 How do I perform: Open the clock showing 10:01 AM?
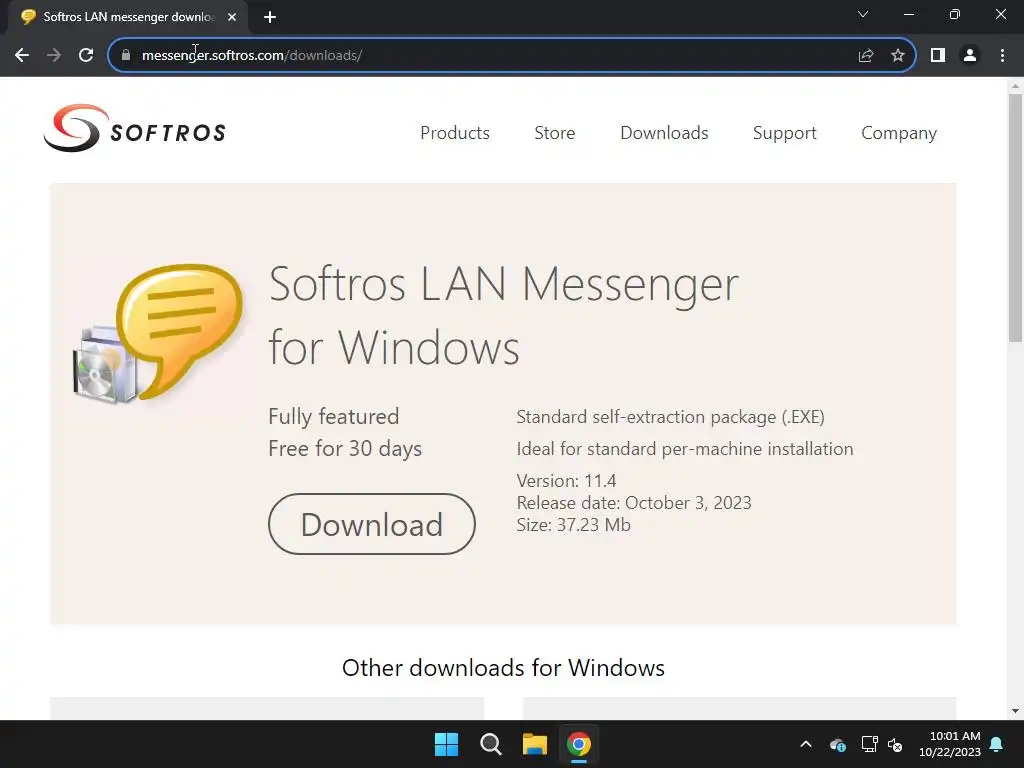(950, 744)
